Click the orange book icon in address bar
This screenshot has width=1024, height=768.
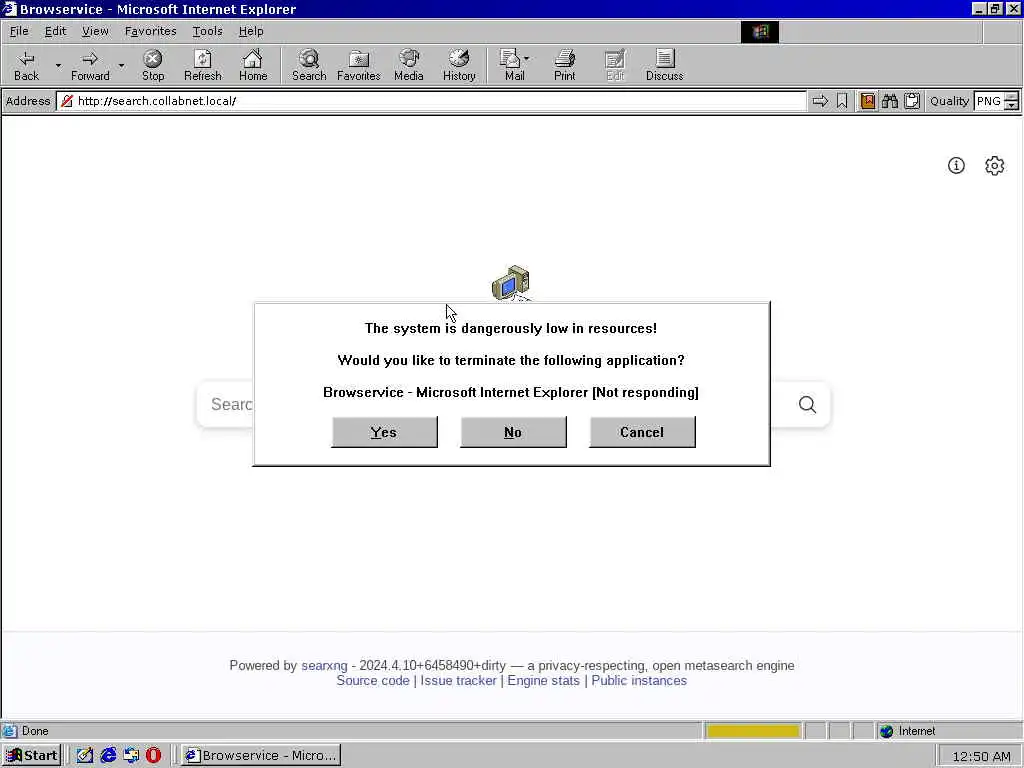point(868,101)
